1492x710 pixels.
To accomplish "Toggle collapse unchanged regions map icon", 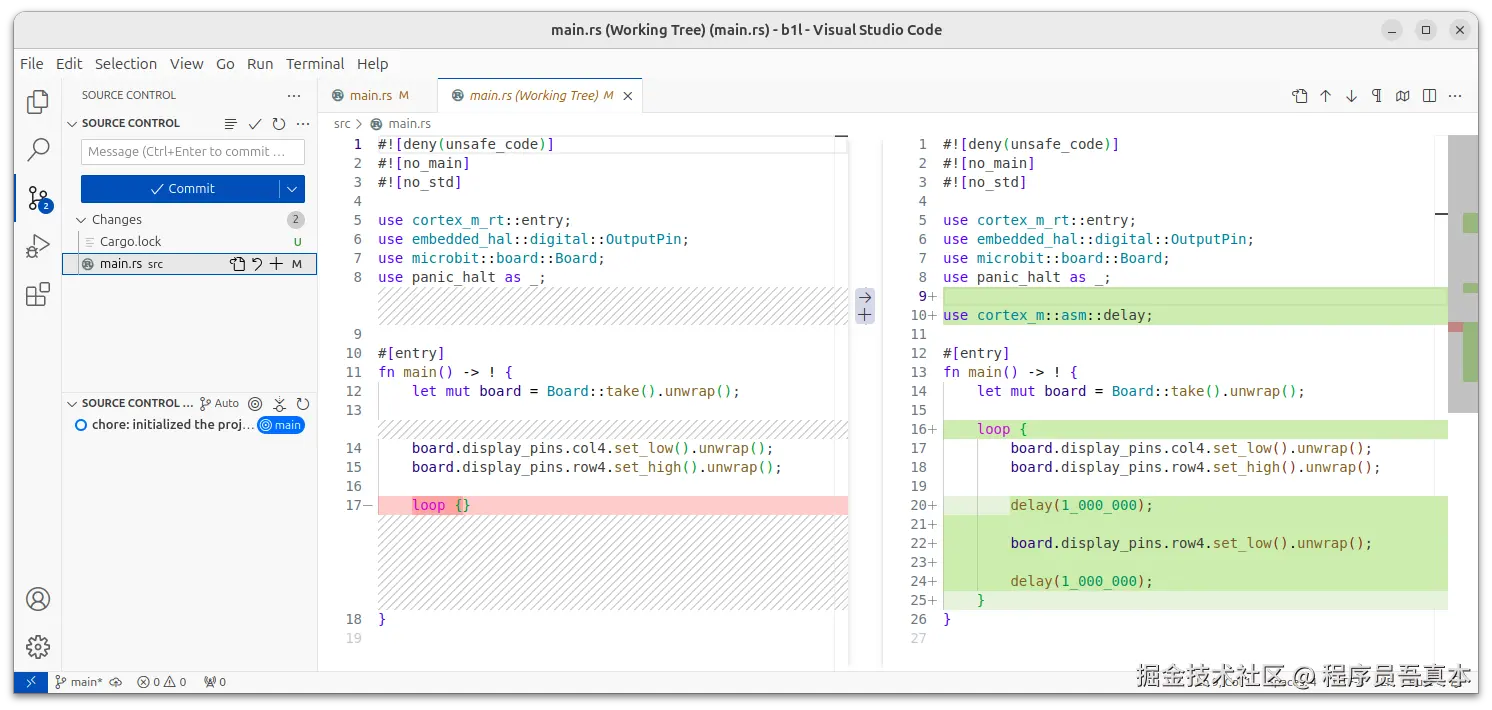I will coord(1403,96).
